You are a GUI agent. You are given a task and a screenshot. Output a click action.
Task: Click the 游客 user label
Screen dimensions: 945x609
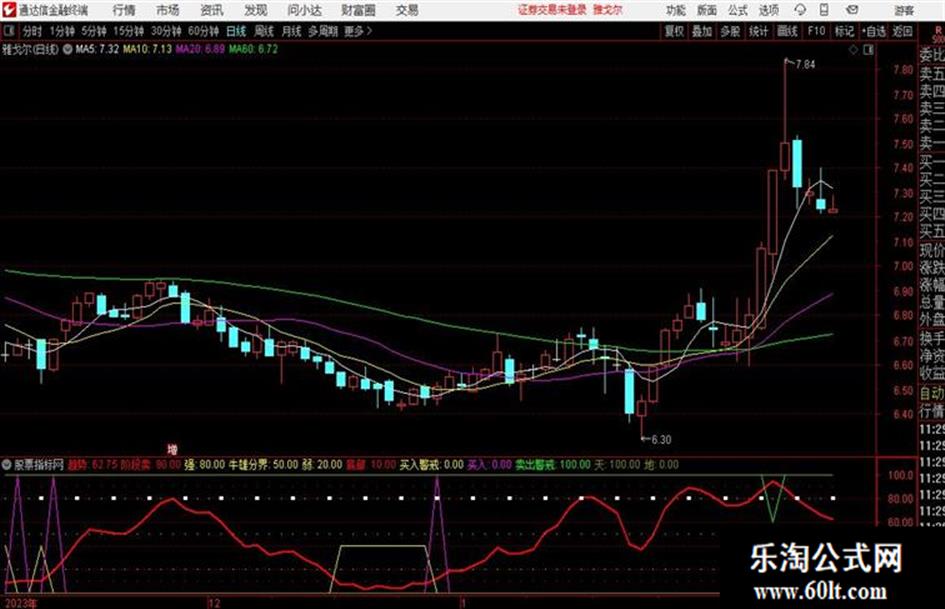pyautogui.click(x=904, y=10)
